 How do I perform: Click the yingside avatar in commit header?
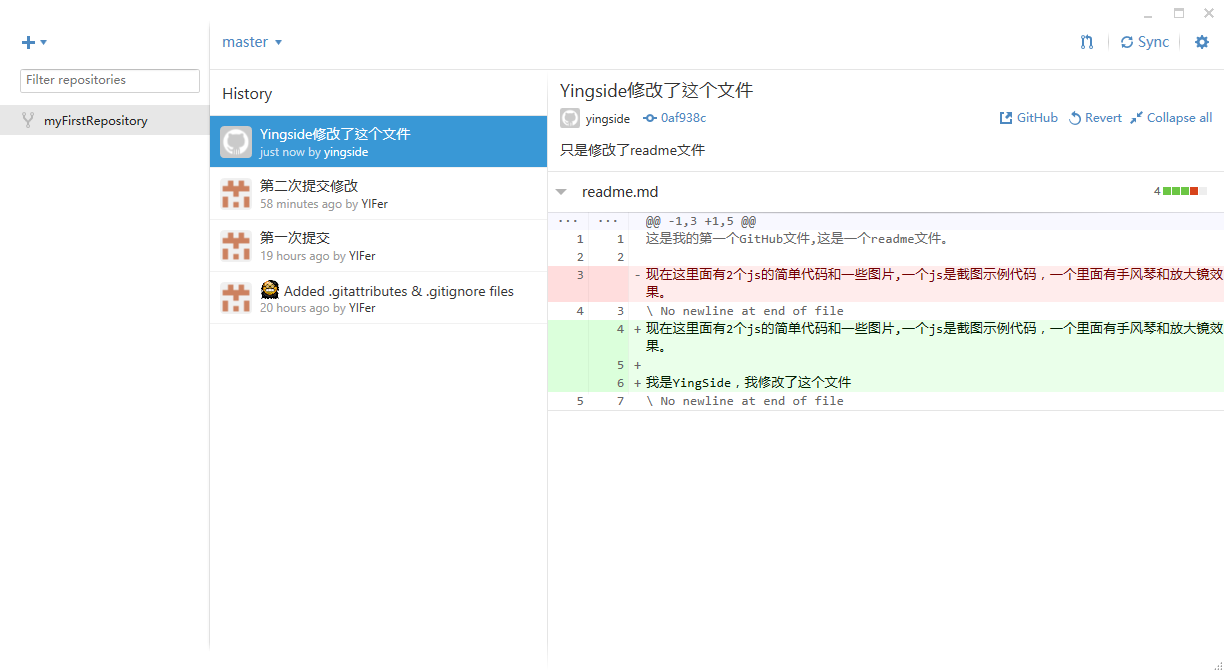click(x=570, y=118)
